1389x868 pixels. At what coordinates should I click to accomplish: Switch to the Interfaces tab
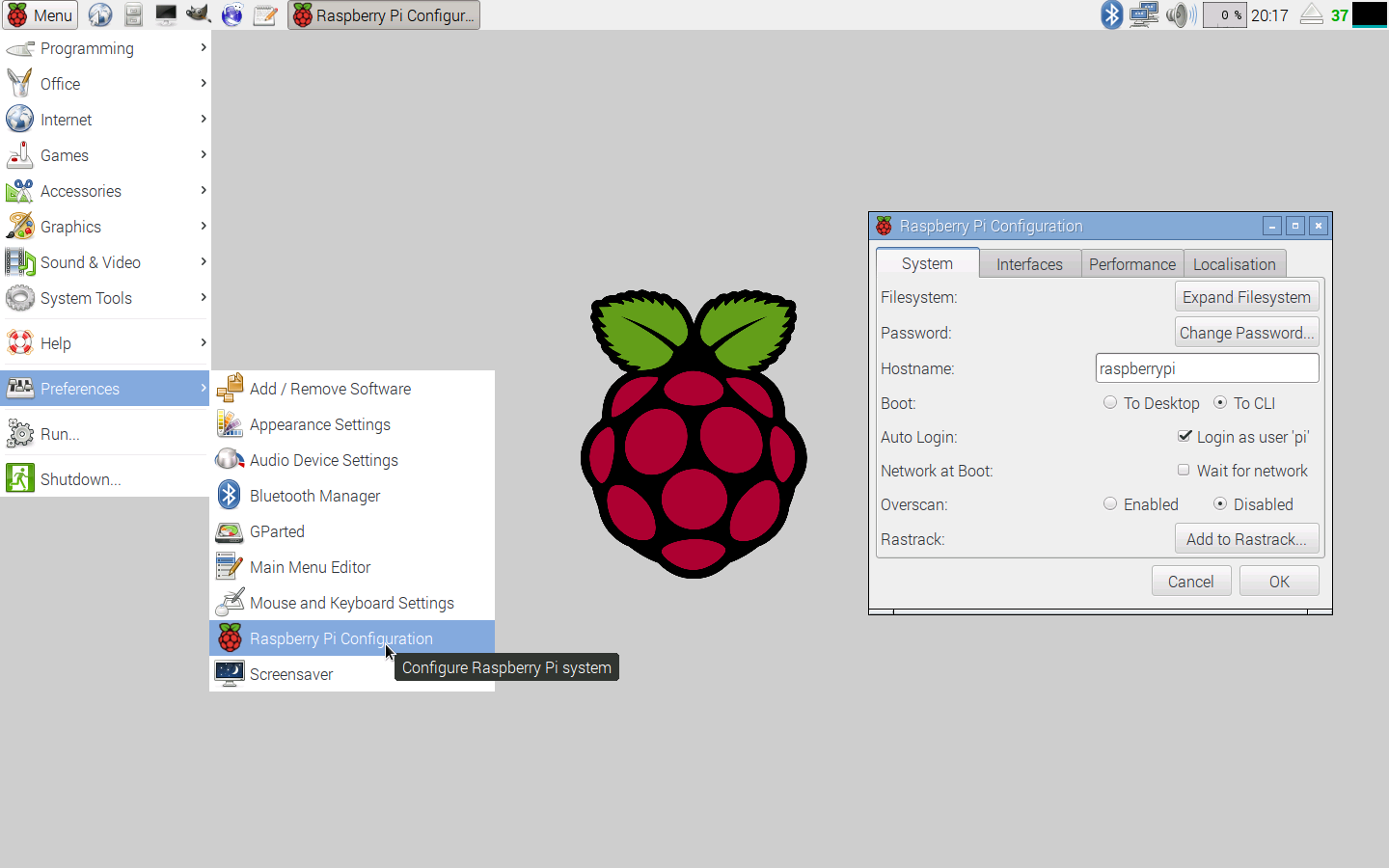click(1029, 263)
